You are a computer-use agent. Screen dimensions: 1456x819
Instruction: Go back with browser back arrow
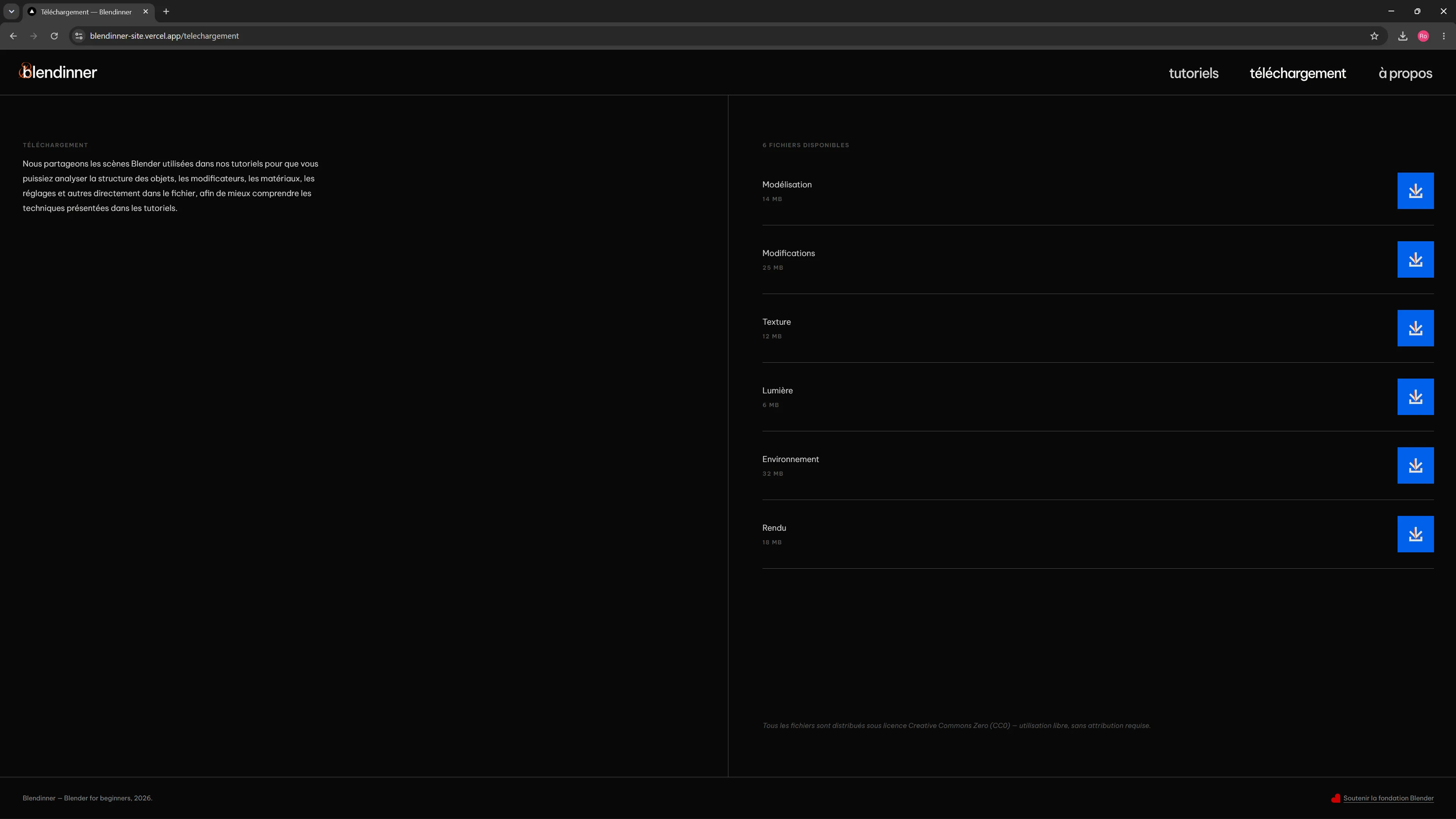click(x=13, y=36)
